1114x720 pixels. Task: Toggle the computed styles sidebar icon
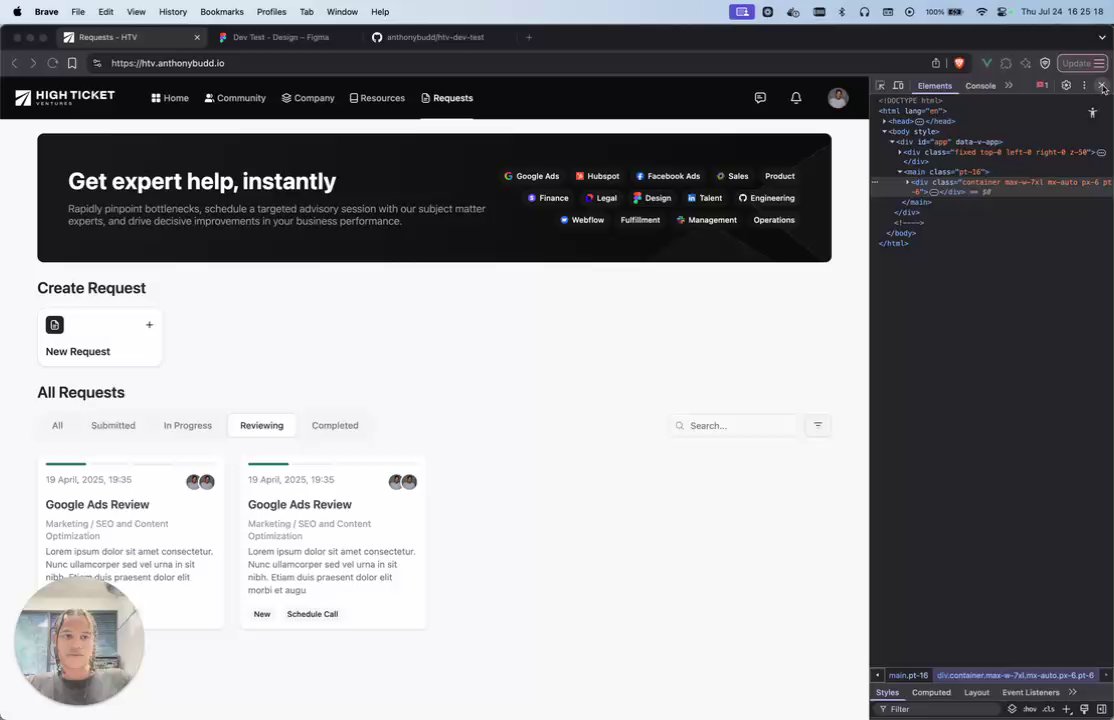click(x=1102, y=709)
